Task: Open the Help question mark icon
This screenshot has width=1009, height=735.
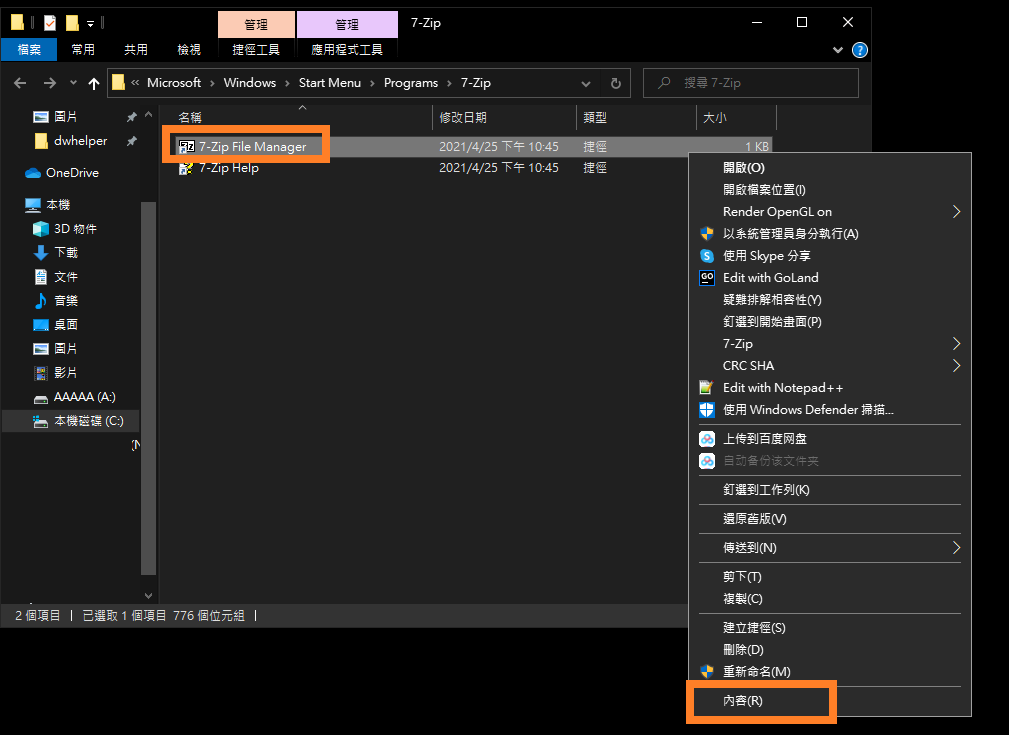Action: (x=859, y=50)
